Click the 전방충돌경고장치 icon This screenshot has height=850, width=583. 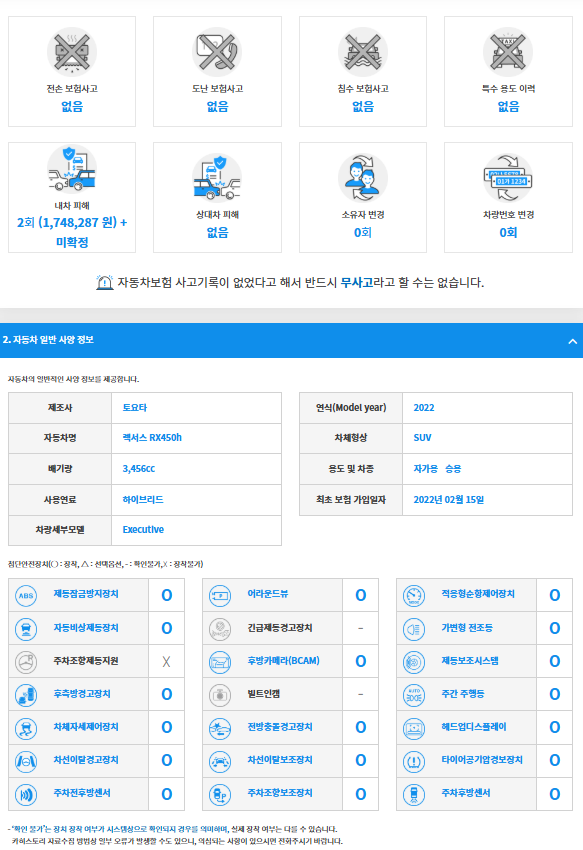(220, 728)
